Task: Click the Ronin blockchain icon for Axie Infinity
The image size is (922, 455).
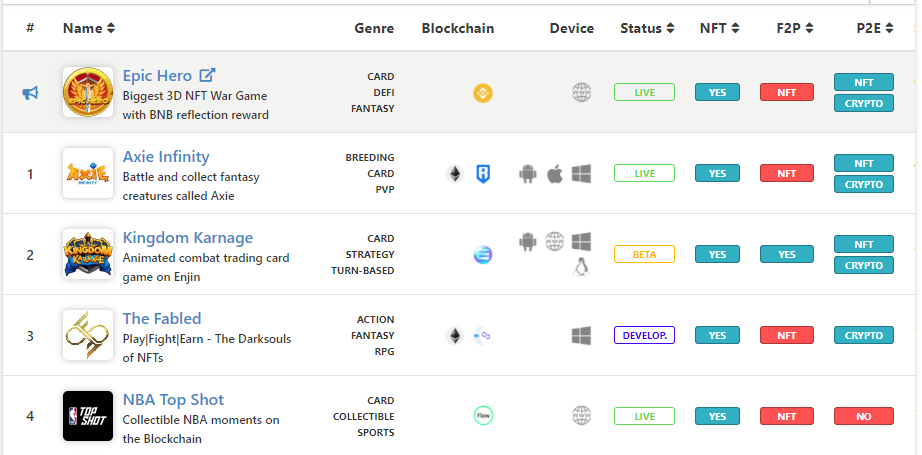Action: [x=483, y=173]
